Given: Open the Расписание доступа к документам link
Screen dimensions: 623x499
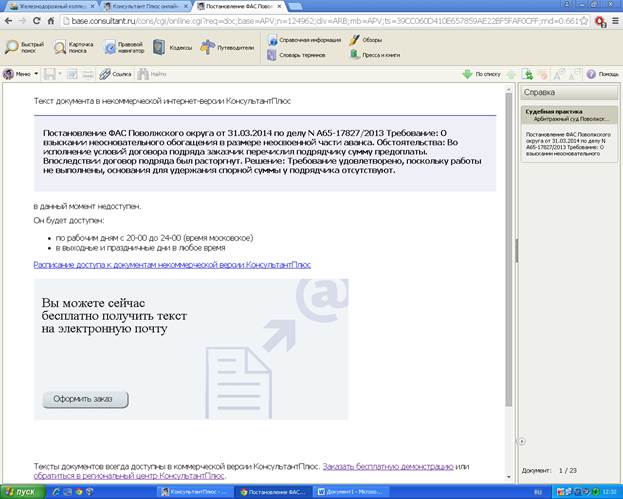Looking at the screenshot, I should click(172, 265).
